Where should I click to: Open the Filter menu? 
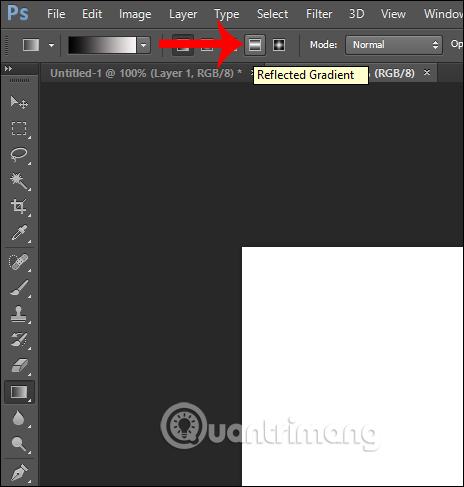pos(319,14)
